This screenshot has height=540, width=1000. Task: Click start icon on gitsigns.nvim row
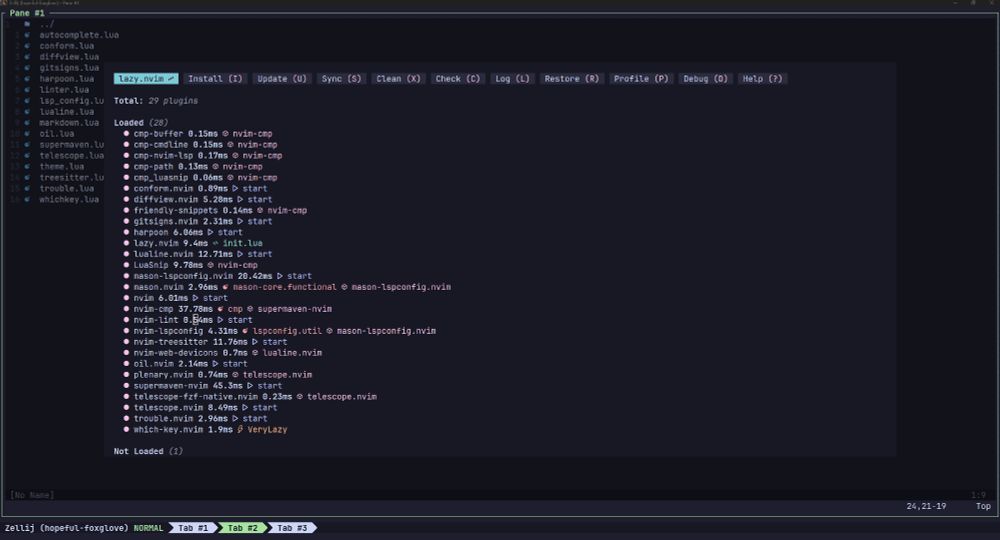[x=240, y=221]
